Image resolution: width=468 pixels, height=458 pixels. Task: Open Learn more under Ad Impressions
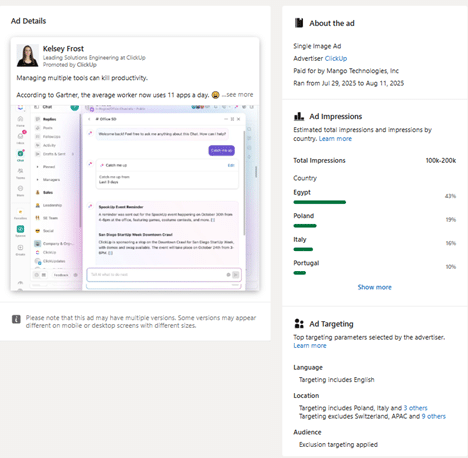(x=335, y=139)
